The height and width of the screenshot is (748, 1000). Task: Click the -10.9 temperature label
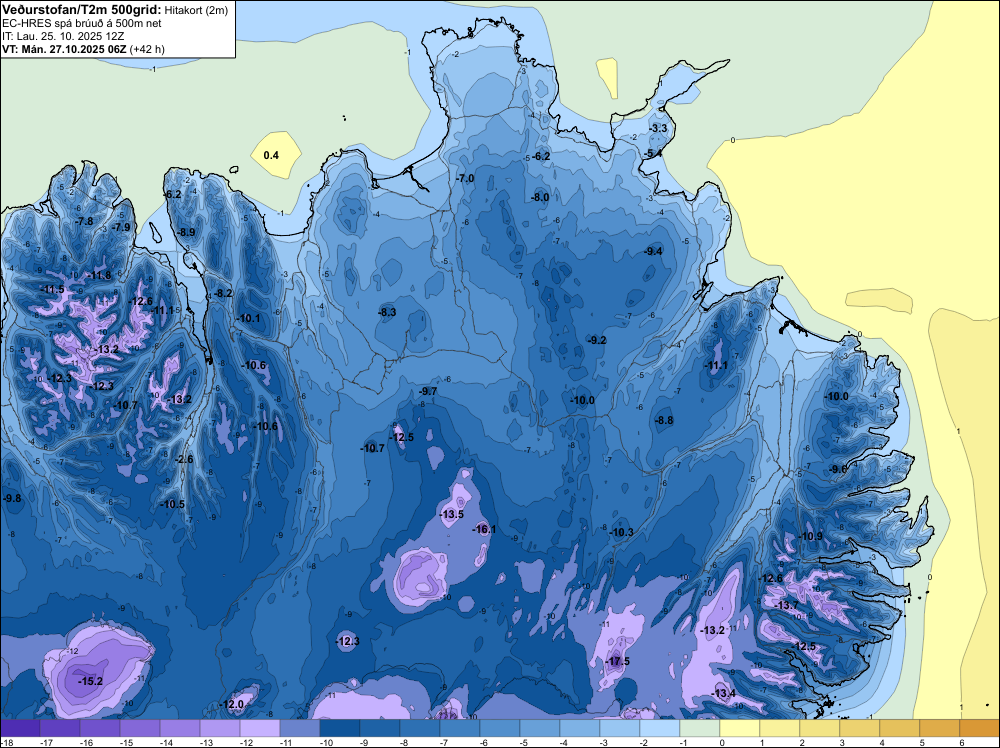(x=811, y=536)
